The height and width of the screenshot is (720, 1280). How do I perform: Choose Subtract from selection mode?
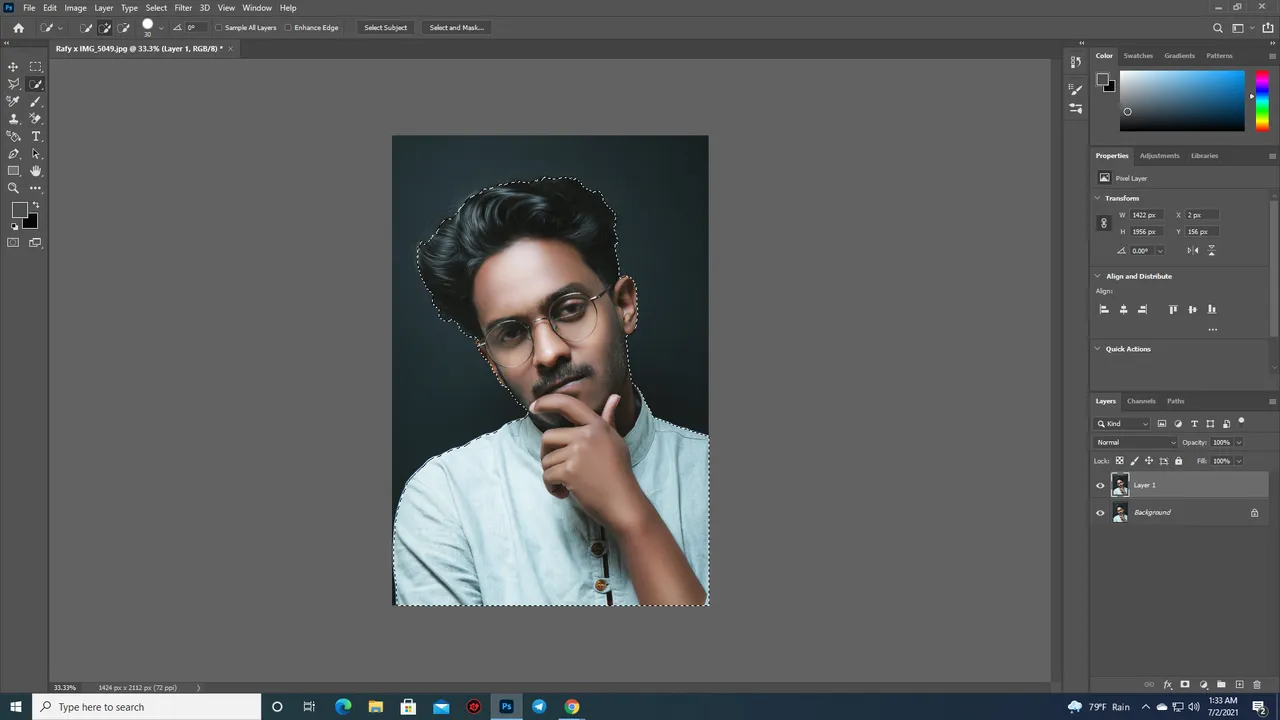(x=124, y=28)
